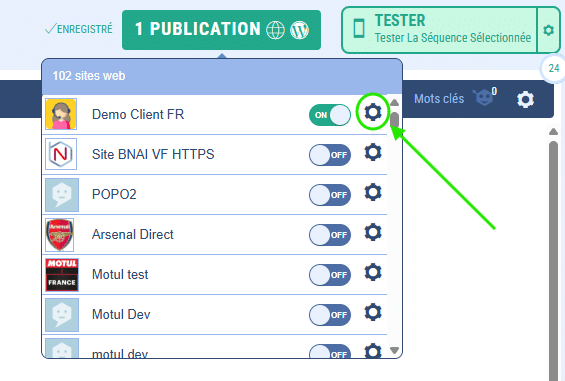Click the Motul France logo thumbnail
Screen dimensions: 565x381
(62, 275)
